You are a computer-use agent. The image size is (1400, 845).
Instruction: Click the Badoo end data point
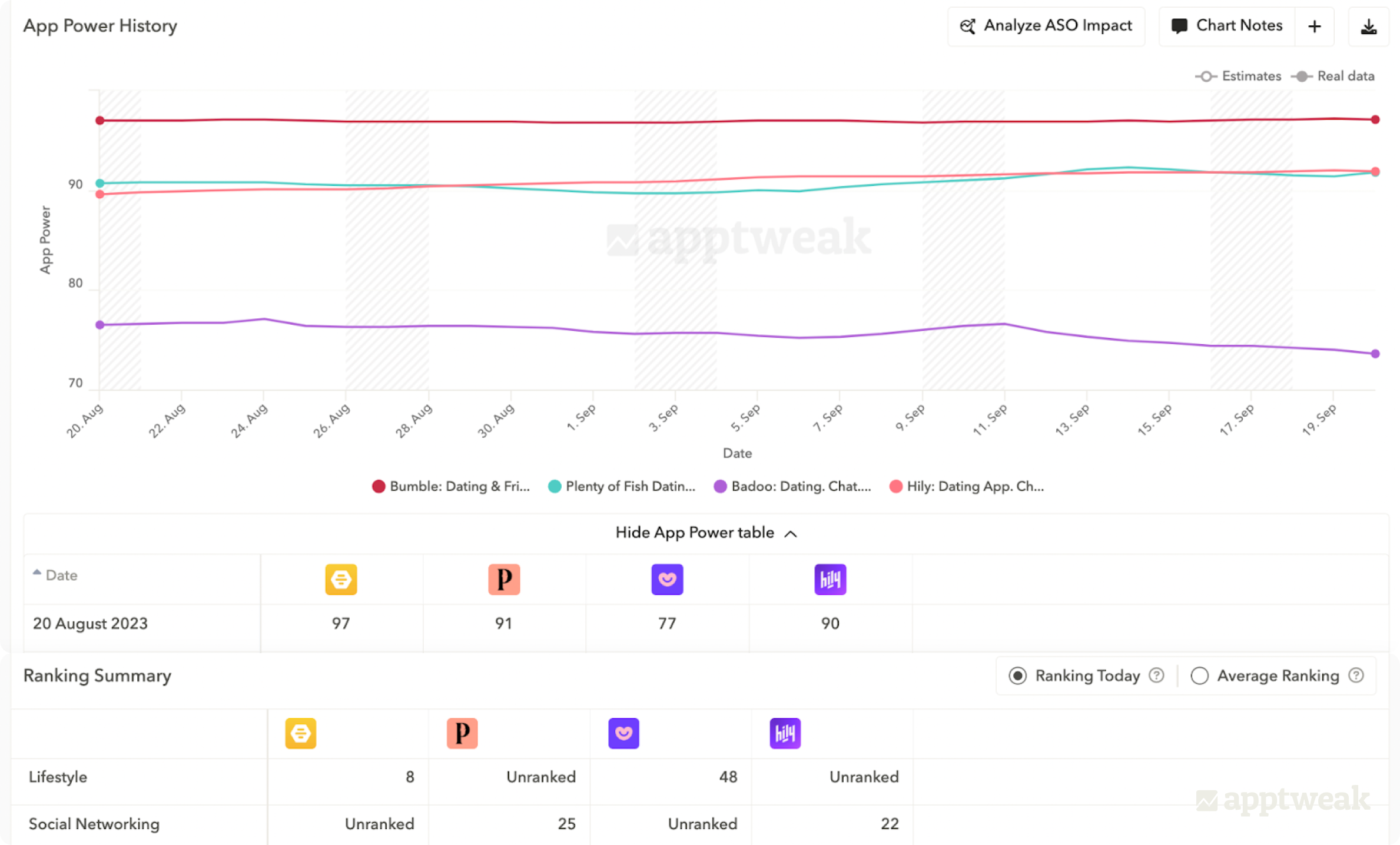[x=1375, y=354]
